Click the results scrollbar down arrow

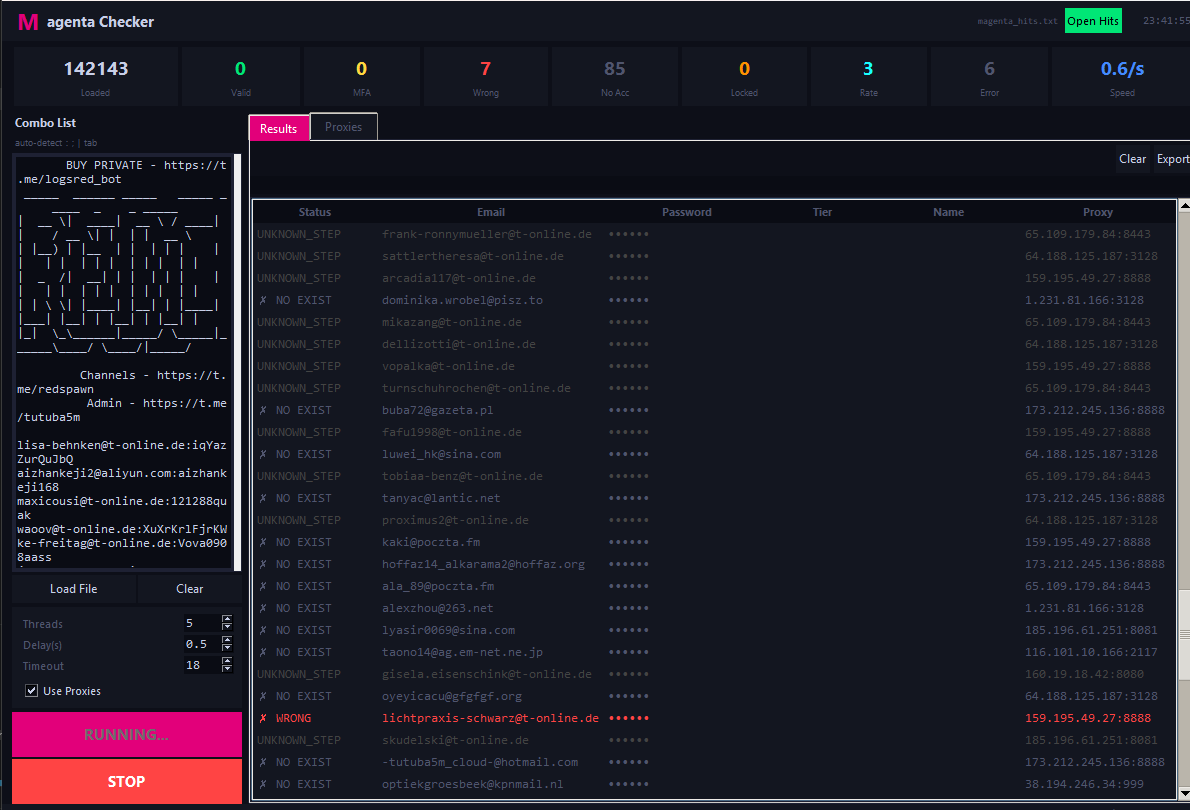pyautogui.click(x=1184, y=793)
